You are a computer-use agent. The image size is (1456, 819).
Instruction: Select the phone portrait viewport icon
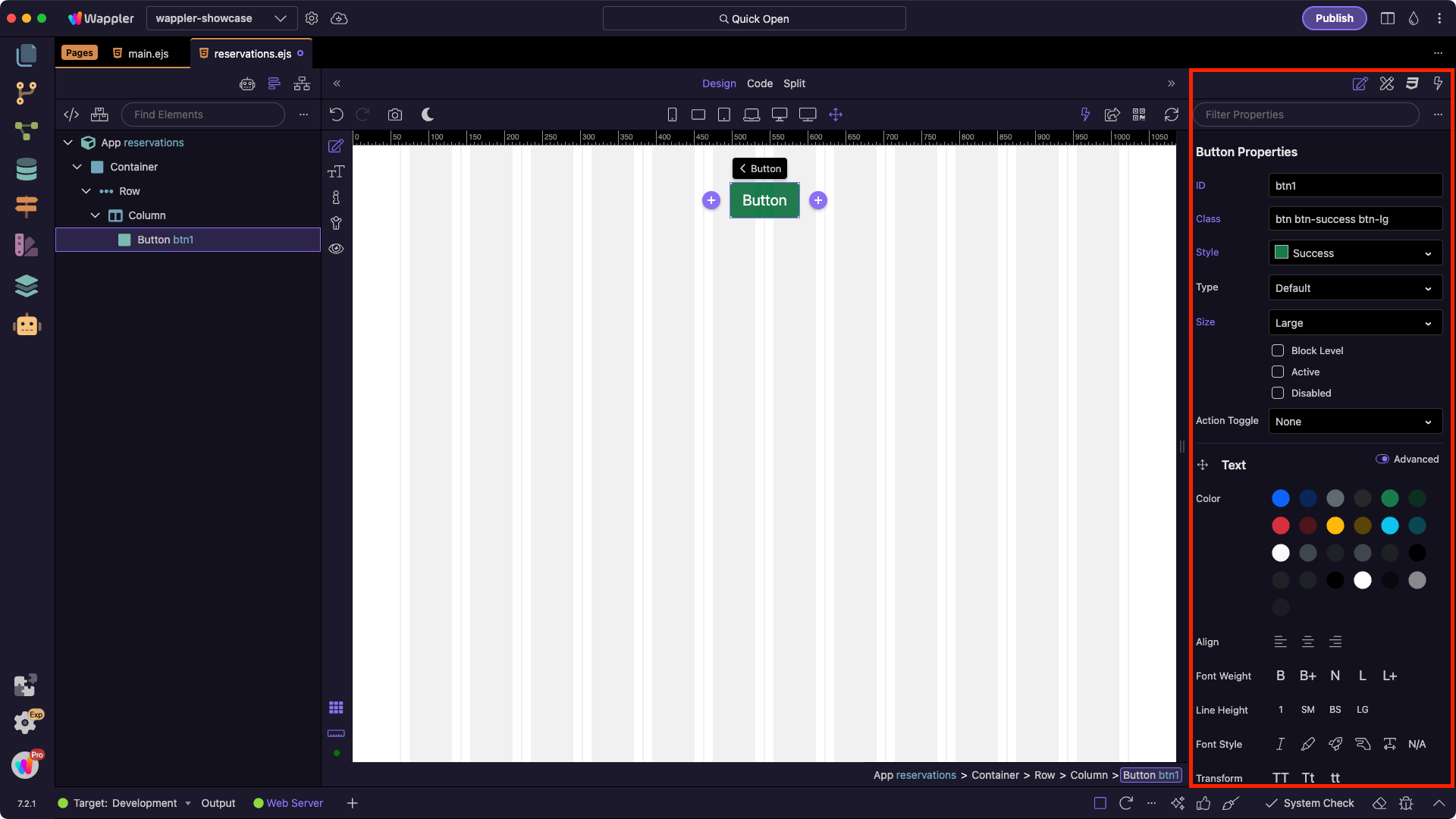672,115
